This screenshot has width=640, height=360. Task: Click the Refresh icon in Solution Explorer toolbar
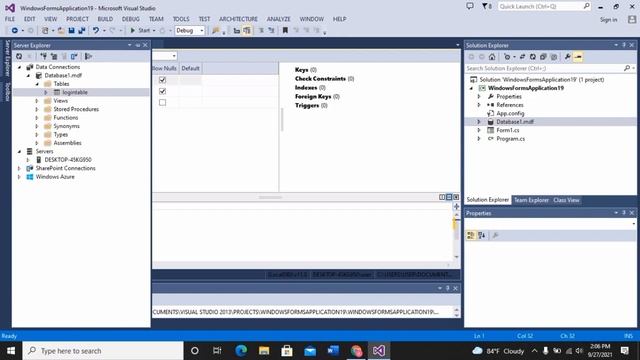pos(533,57)
